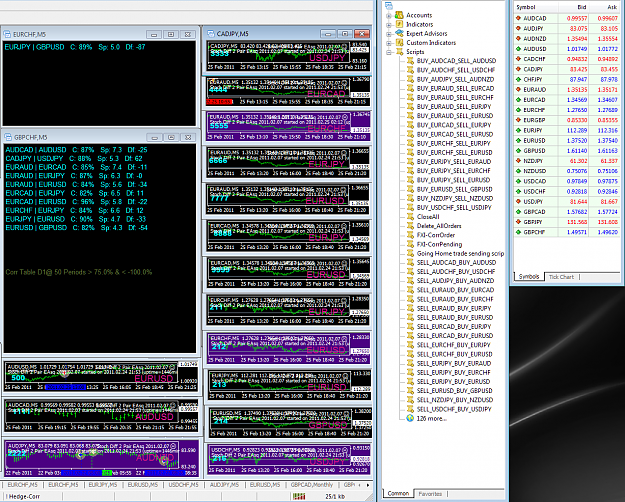Click the Symbol column header
The width and height of the screenshot is (625, 502).
click(x=535, y=7)
